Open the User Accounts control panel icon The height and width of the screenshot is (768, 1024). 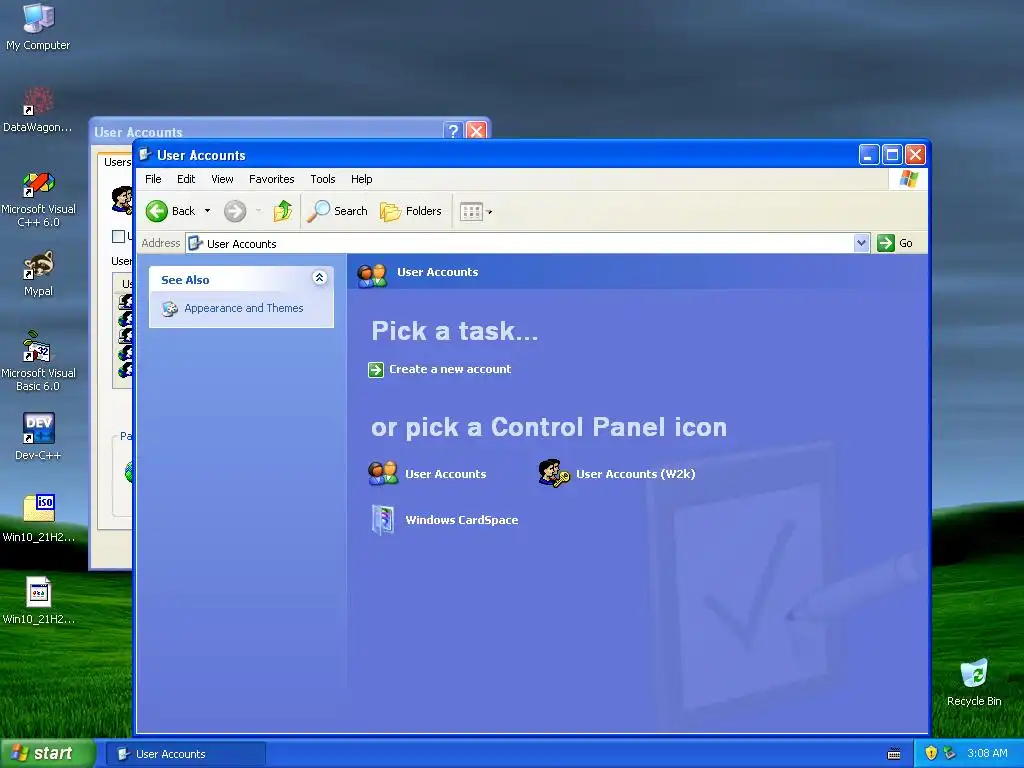383,473
